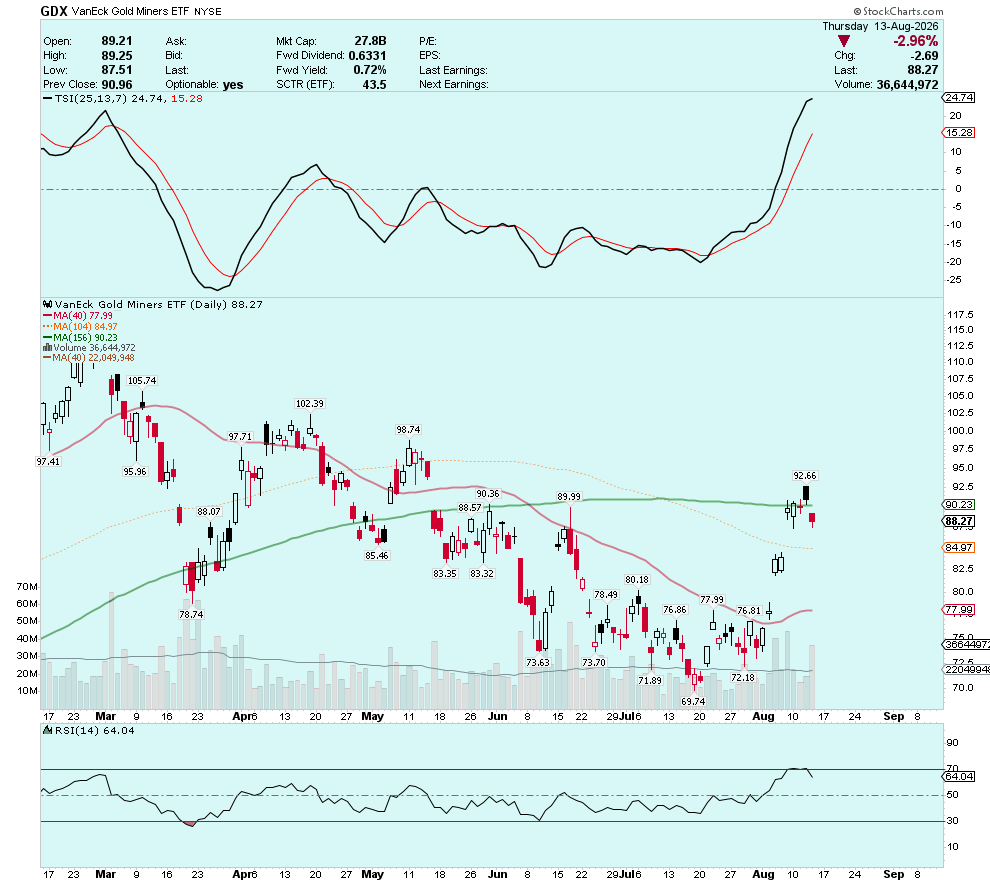Click the May label under price chart

(x=373, y=716)
